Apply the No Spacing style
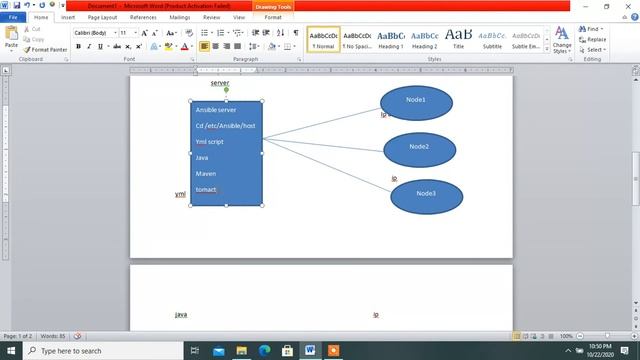The width and height of the screenshot is (640, 360). coord(357,40)
